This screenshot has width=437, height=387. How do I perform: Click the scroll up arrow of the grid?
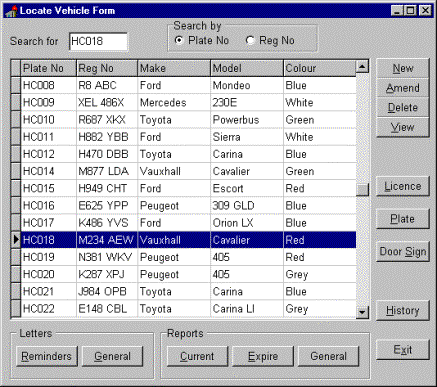[x=362, y=66]
